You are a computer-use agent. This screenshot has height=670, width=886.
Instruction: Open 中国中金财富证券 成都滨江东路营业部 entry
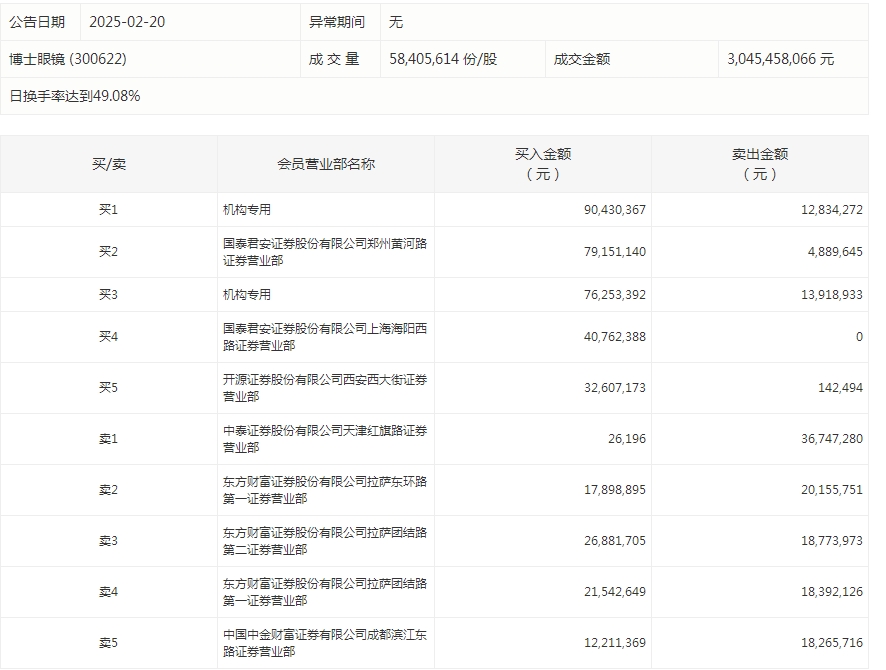[325, 643]
